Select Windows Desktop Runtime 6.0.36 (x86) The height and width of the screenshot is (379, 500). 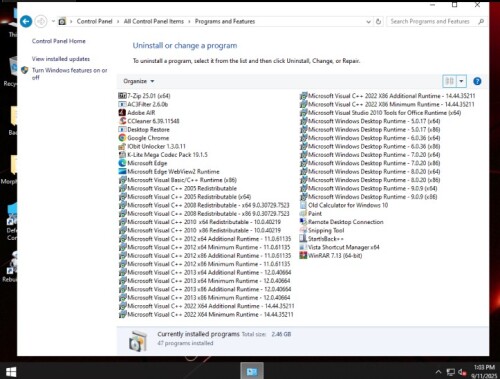tap(370, 146)
